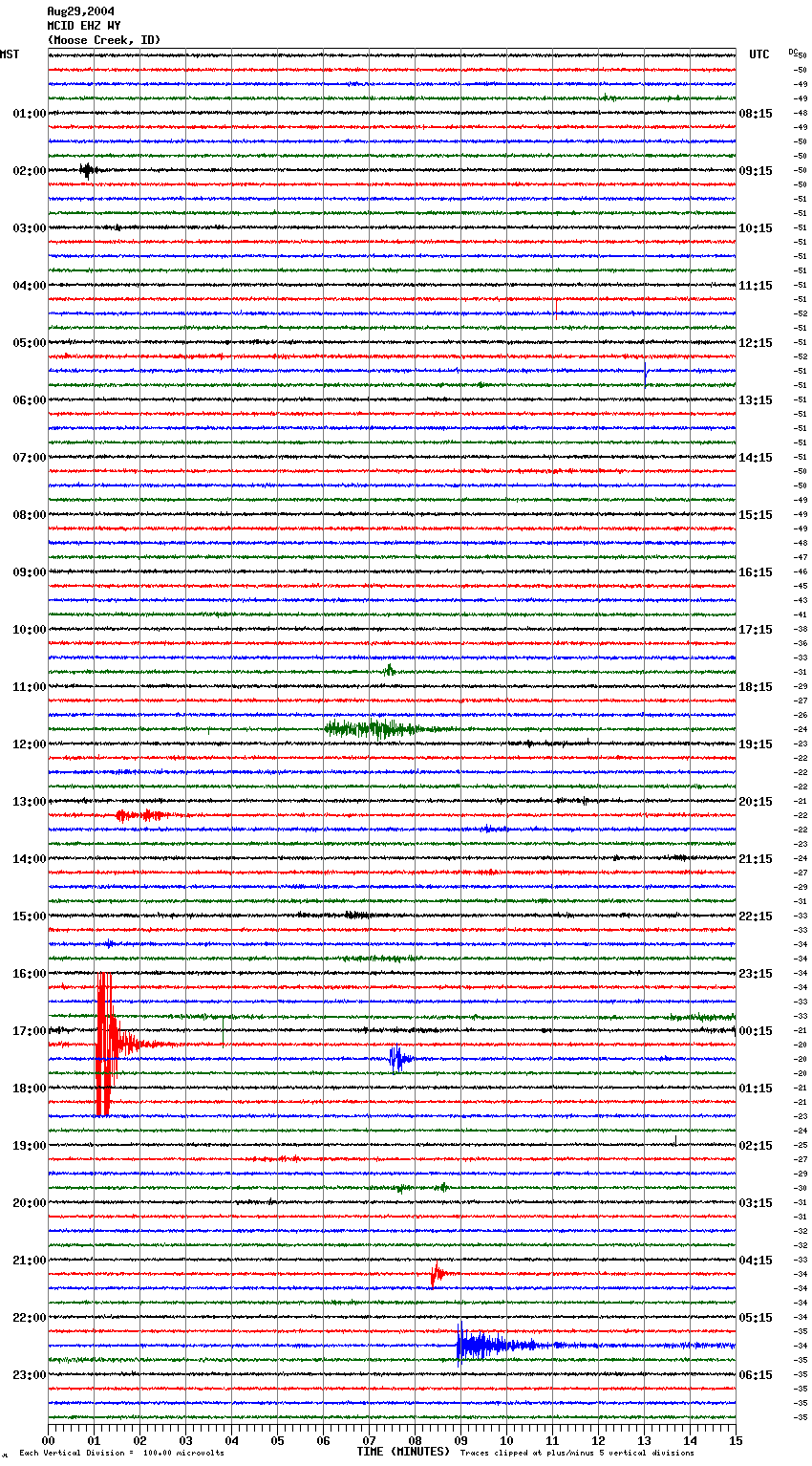Select the 10:15 UTC time label

[756, 228]
